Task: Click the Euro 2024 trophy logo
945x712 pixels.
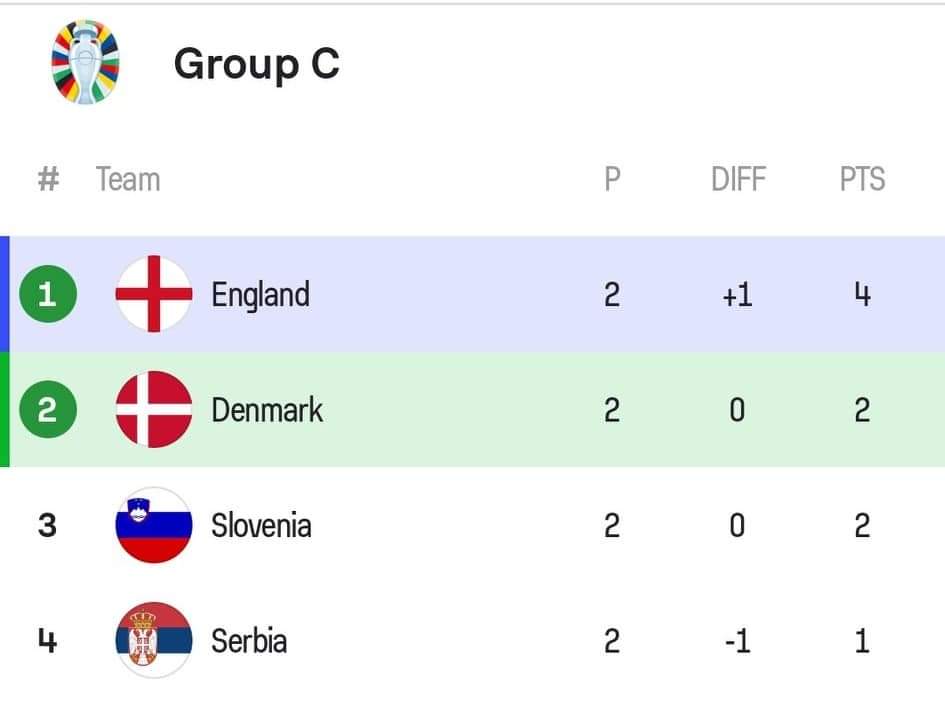Action: pos(85,62)
